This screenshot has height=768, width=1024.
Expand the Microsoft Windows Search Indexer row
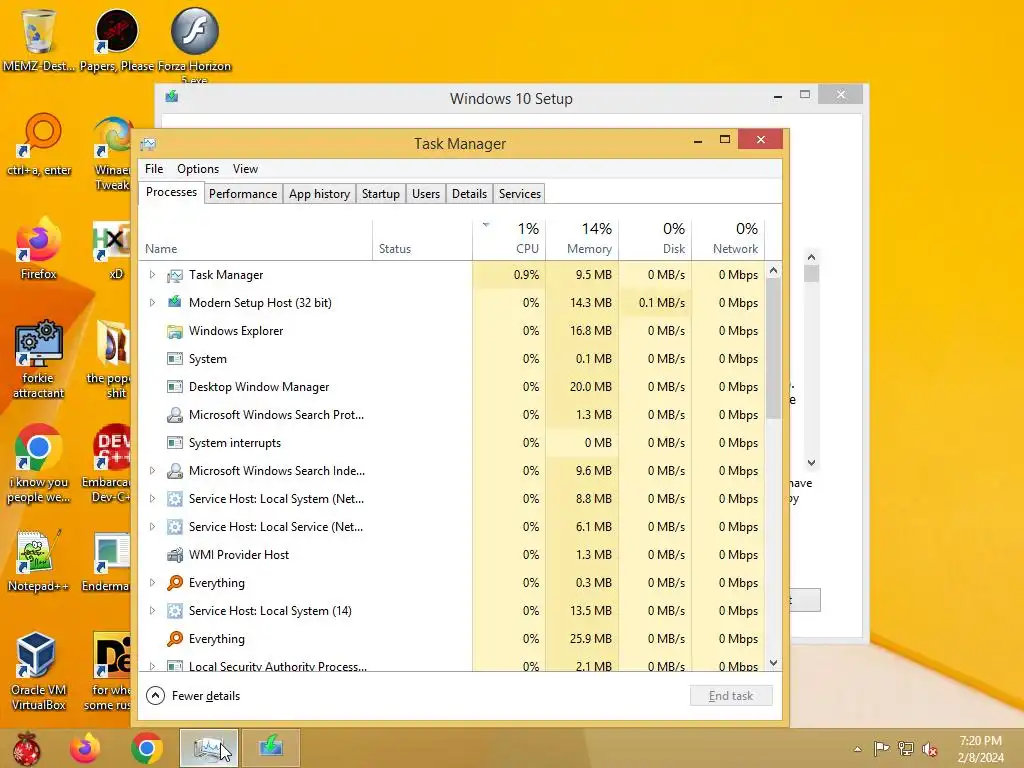pyautogui.click(x=152, y=471)
